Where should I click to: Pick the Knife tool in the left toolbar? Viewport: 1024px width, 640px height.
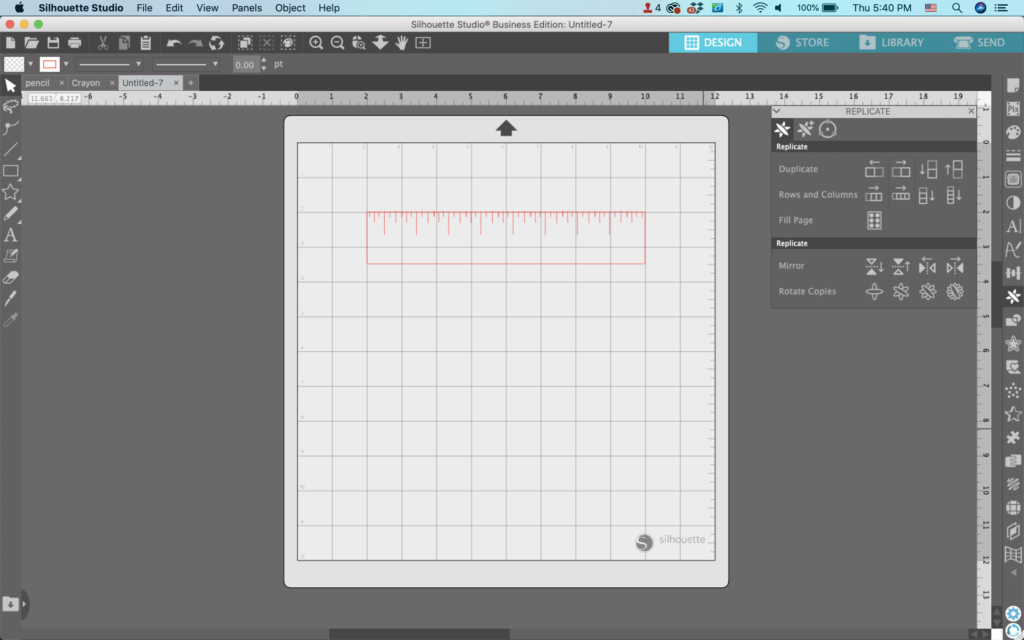pyautogui.click(x=10, y=298)
